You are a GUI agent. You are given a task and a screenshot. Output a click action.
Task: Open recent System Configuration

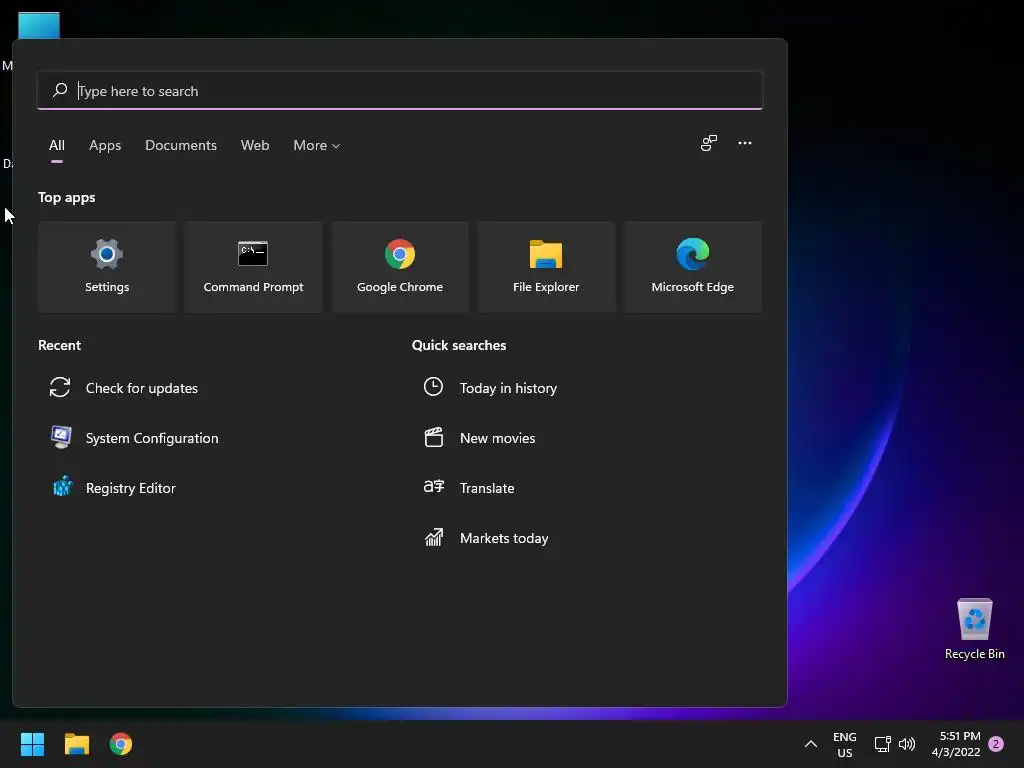point(152,438)
